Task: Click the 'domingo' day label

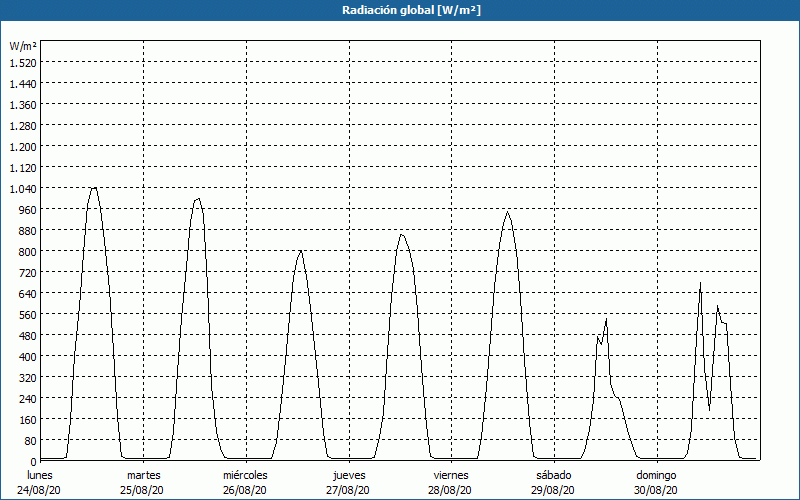Action: [x=656, y=475]
